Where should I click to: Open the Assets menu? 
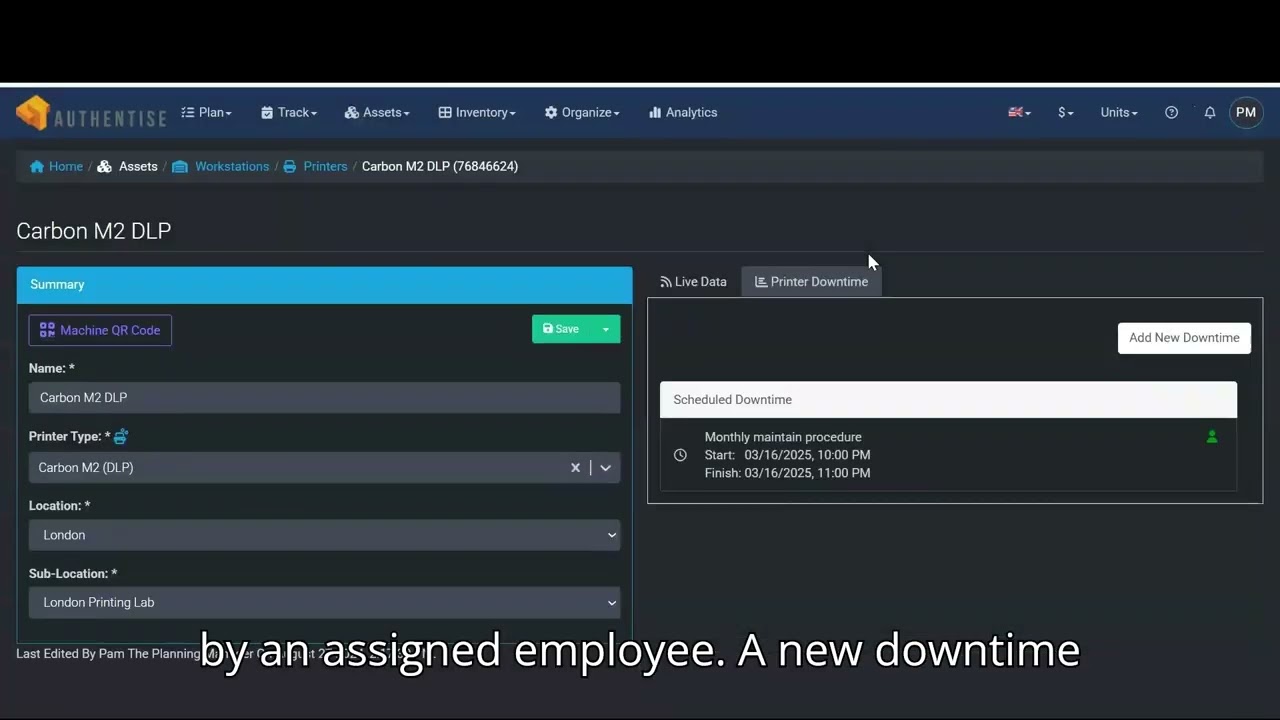pyautogui.click(x=377, y=113)
